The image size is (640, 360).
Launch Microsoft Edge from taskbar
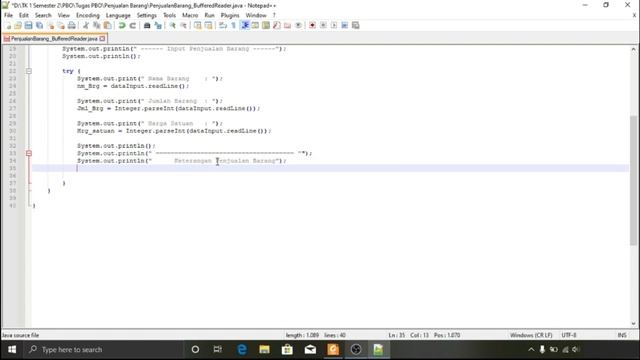click(x=242, y=349)
